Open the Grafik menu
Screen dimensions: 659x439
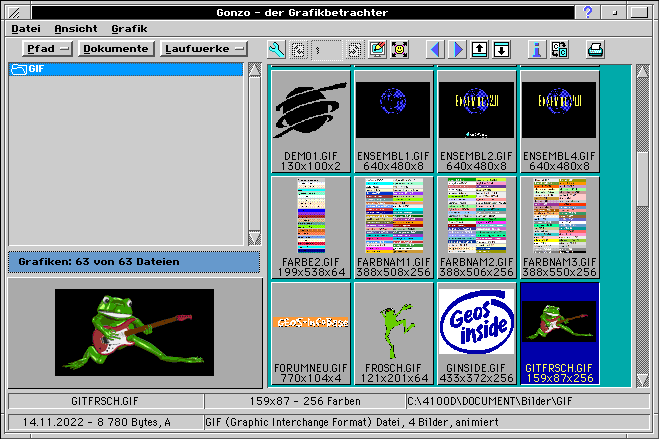tap(129, 29)
